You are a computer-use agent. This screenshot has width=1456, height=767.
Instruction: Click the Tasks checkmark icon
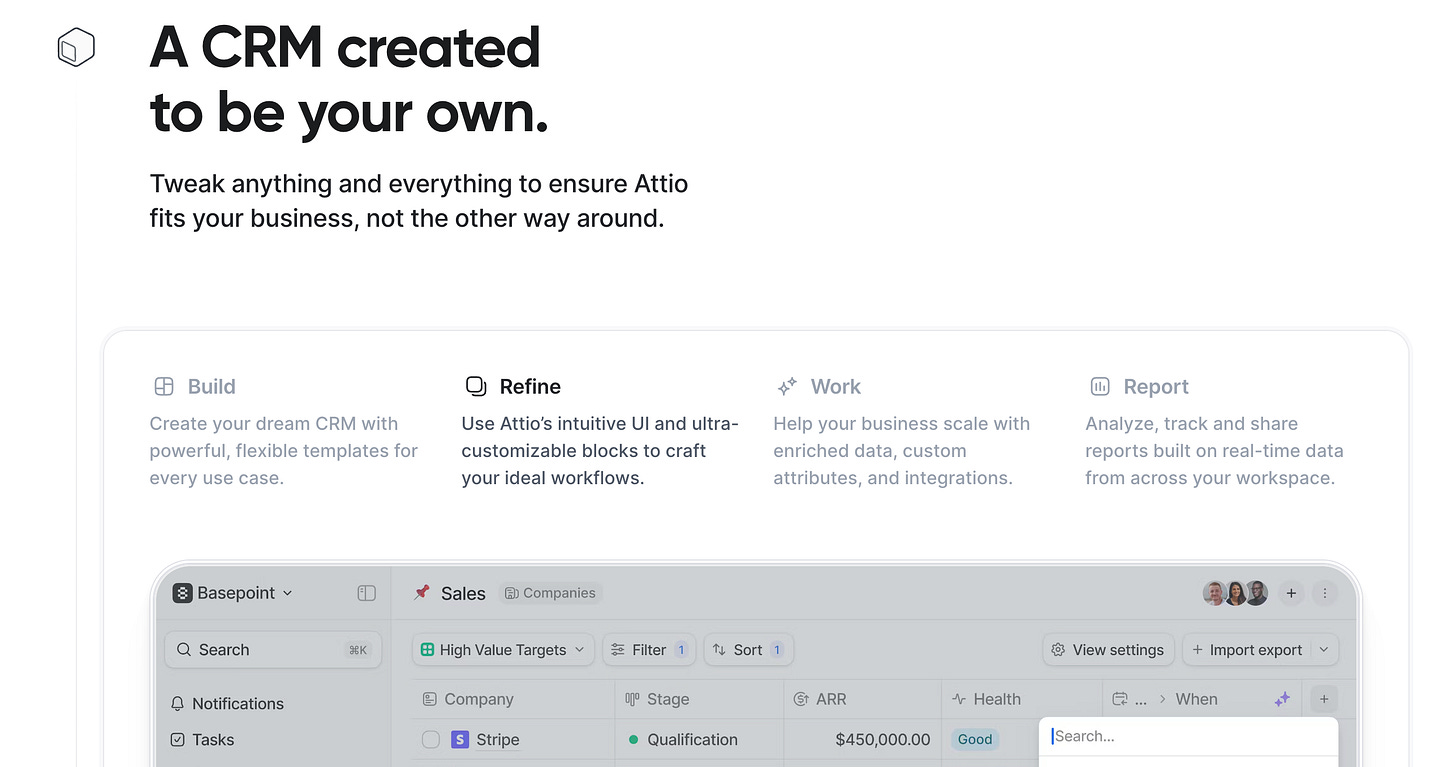178,740
